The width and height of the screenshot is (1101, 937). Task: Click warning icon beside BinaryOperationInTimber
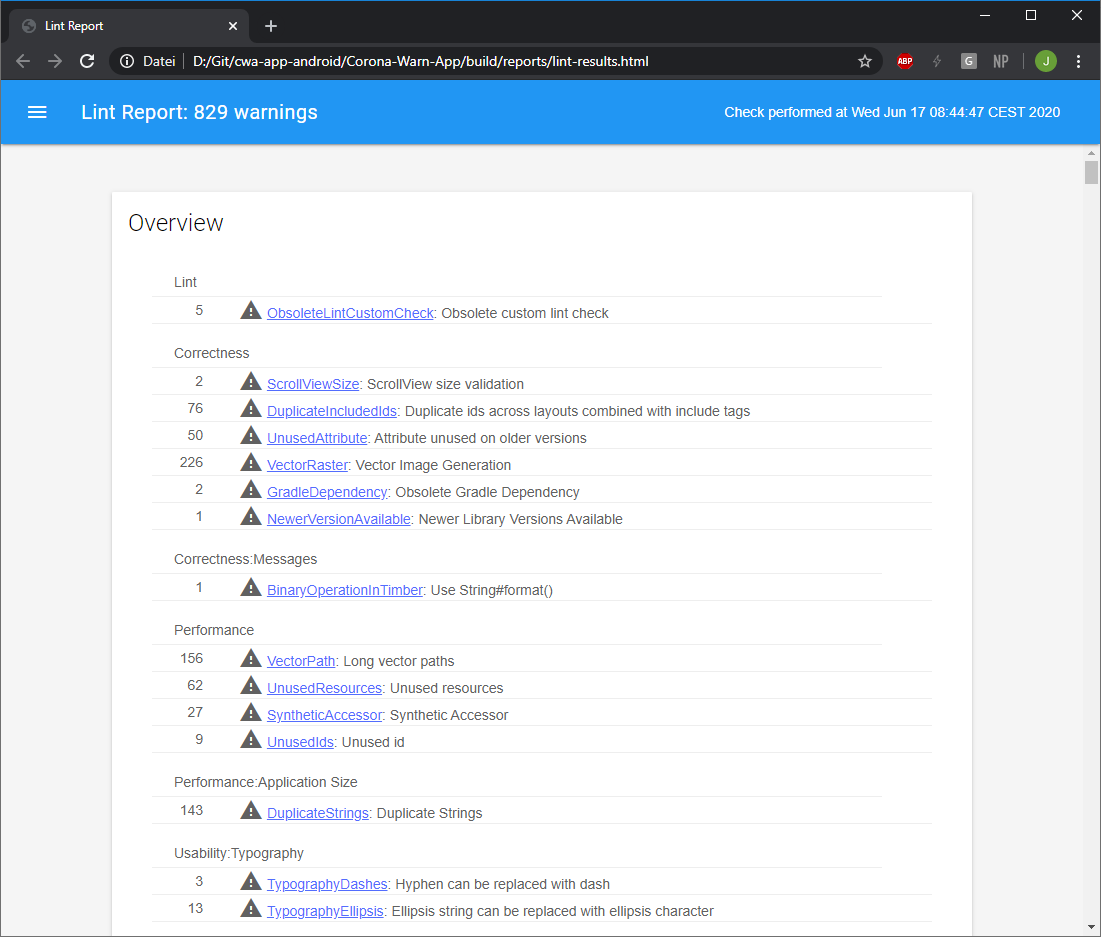pos(251,587)
